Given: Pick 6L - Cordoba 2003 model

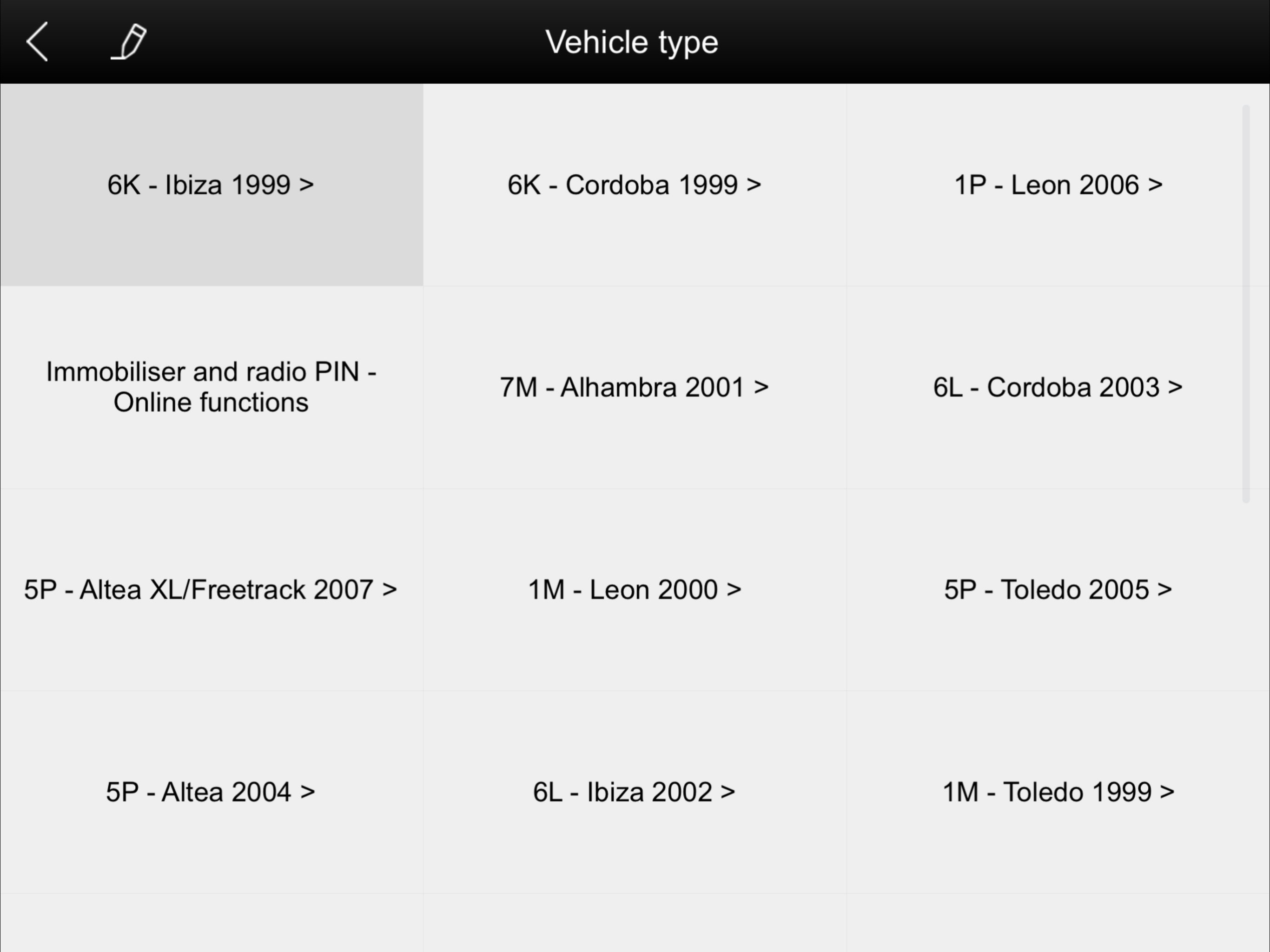Looking at the screenshot, I should click(x=1058, y=387).
